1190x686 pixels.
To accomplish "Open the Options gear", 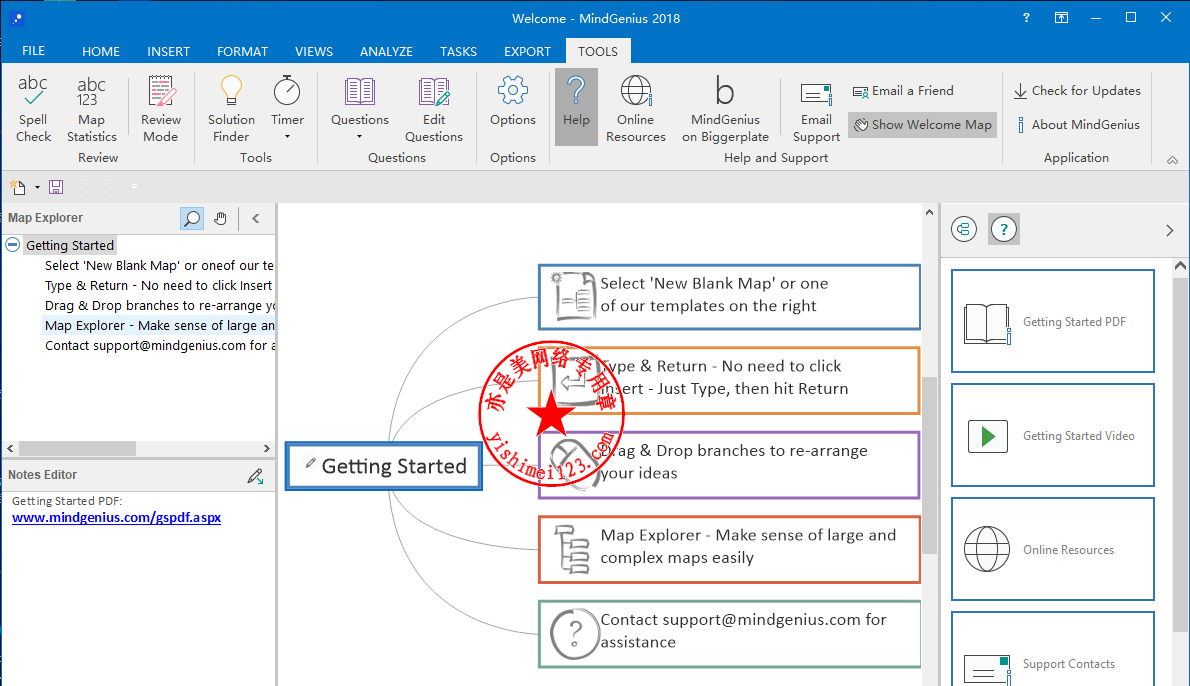I will tap(513, 100).
